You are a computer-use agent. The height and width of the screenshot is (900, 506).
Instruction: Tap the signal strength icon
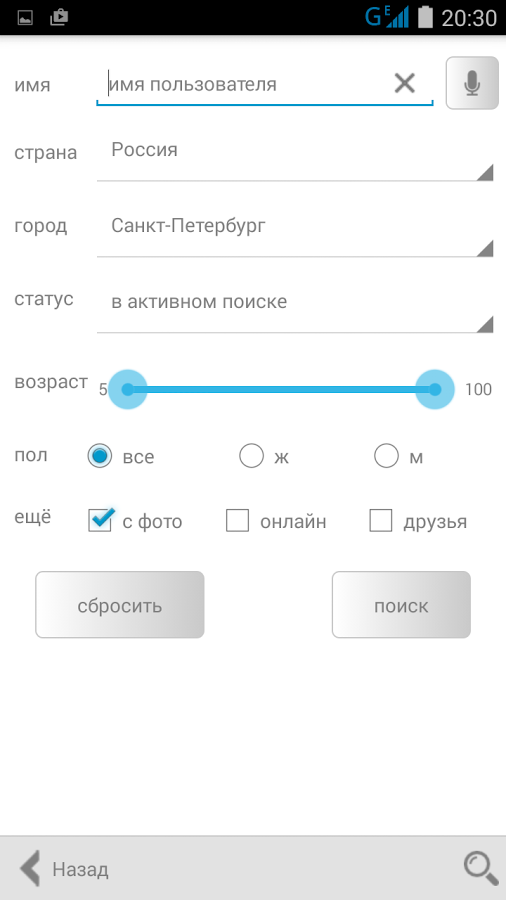coord(397,17)
